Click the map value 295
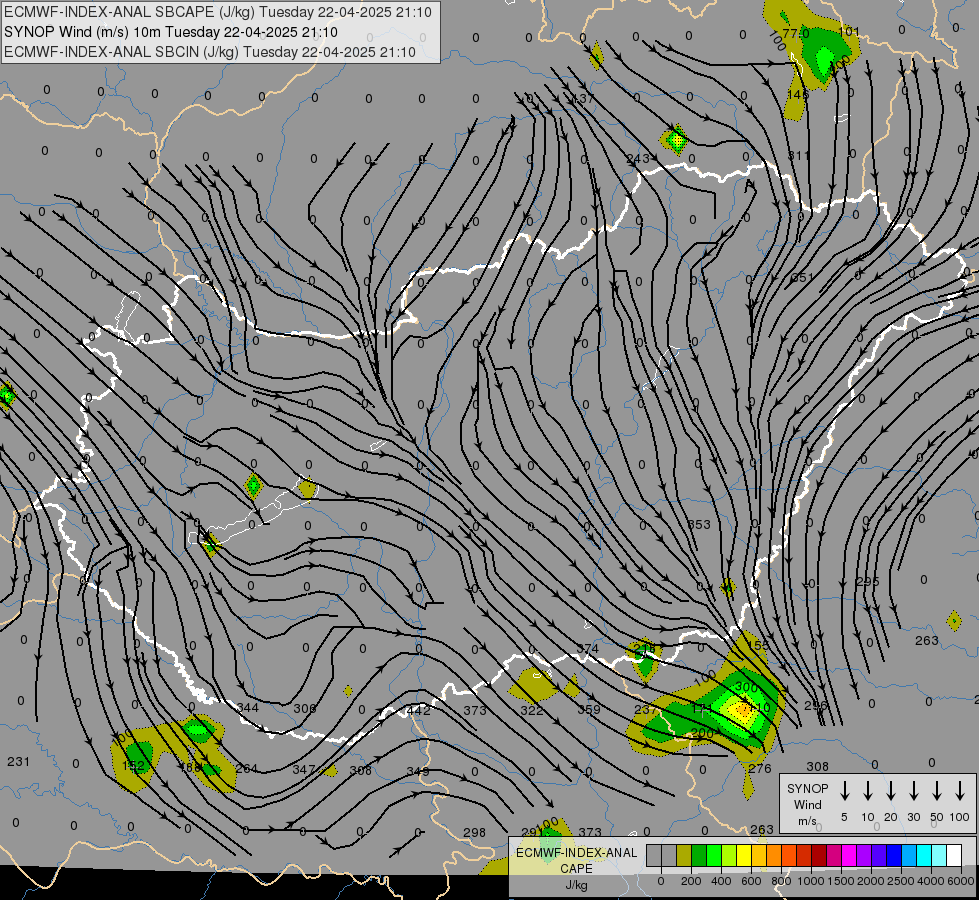Viewport: 979px width, 900px height. click(868, 581)
